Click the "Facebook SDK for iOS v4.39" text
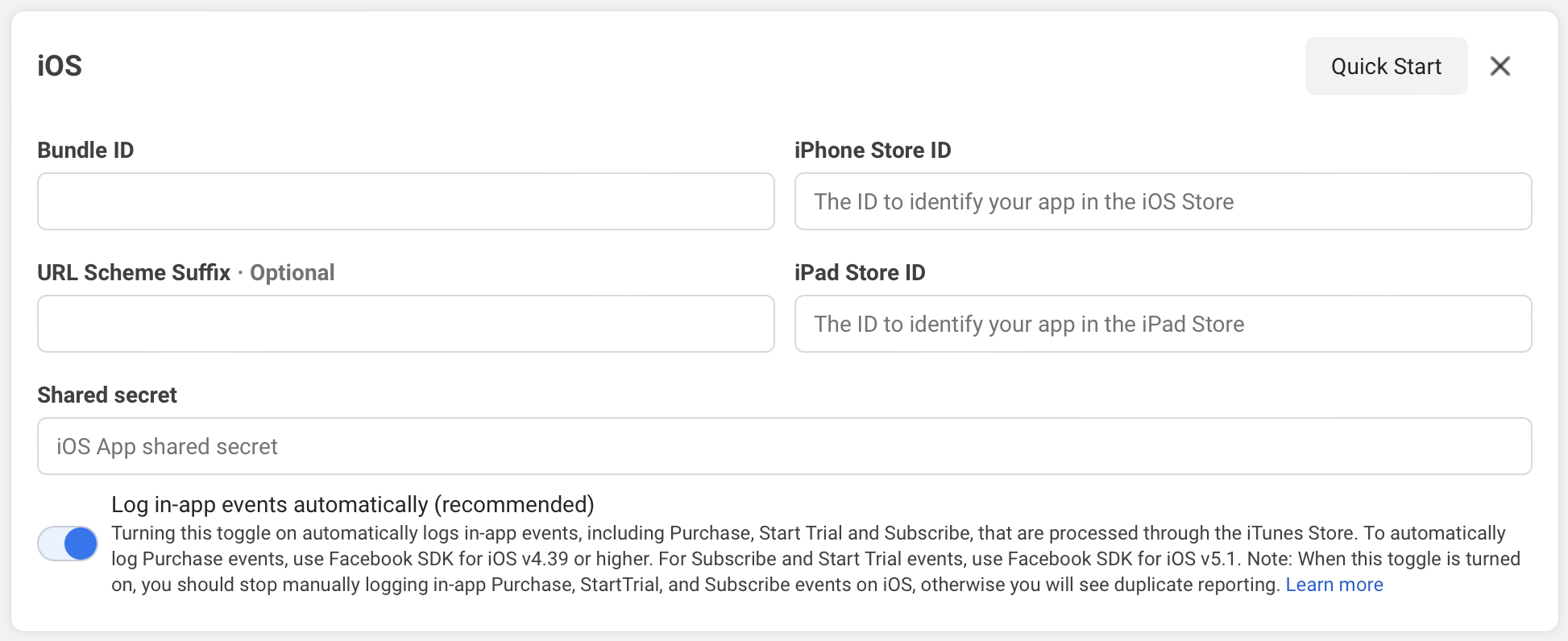 448,559
